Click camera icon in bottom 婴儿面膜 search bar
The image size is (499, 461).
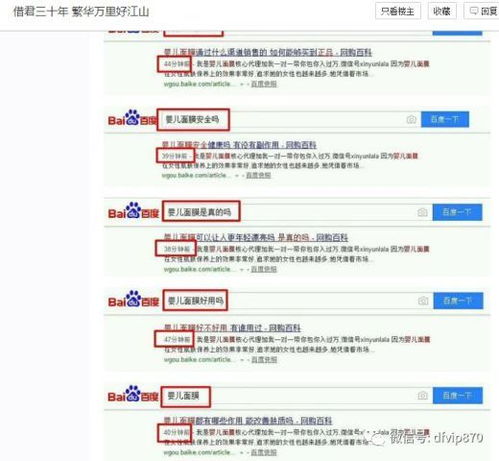pos(422,395)
